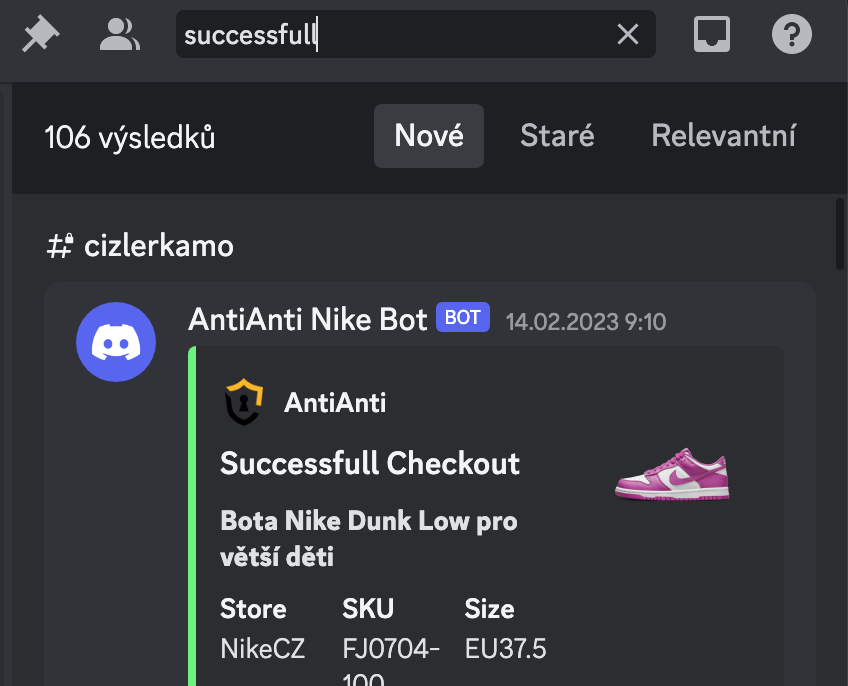Click the NikeCZ store value
Screen dimensions: 848x686
(263, 649)
